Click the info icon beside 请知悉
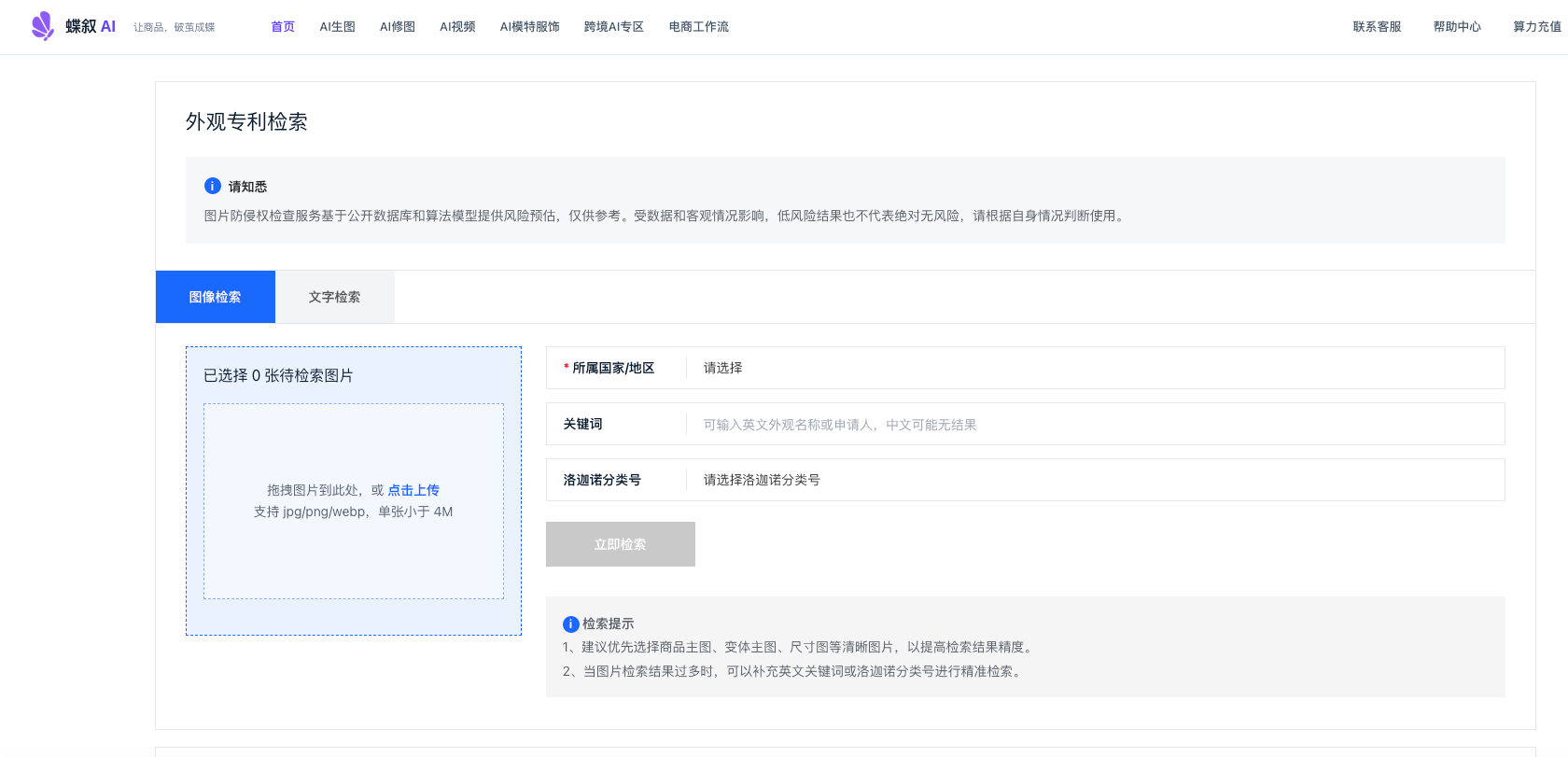The image size is (1568, 757). tap(213, 186)
